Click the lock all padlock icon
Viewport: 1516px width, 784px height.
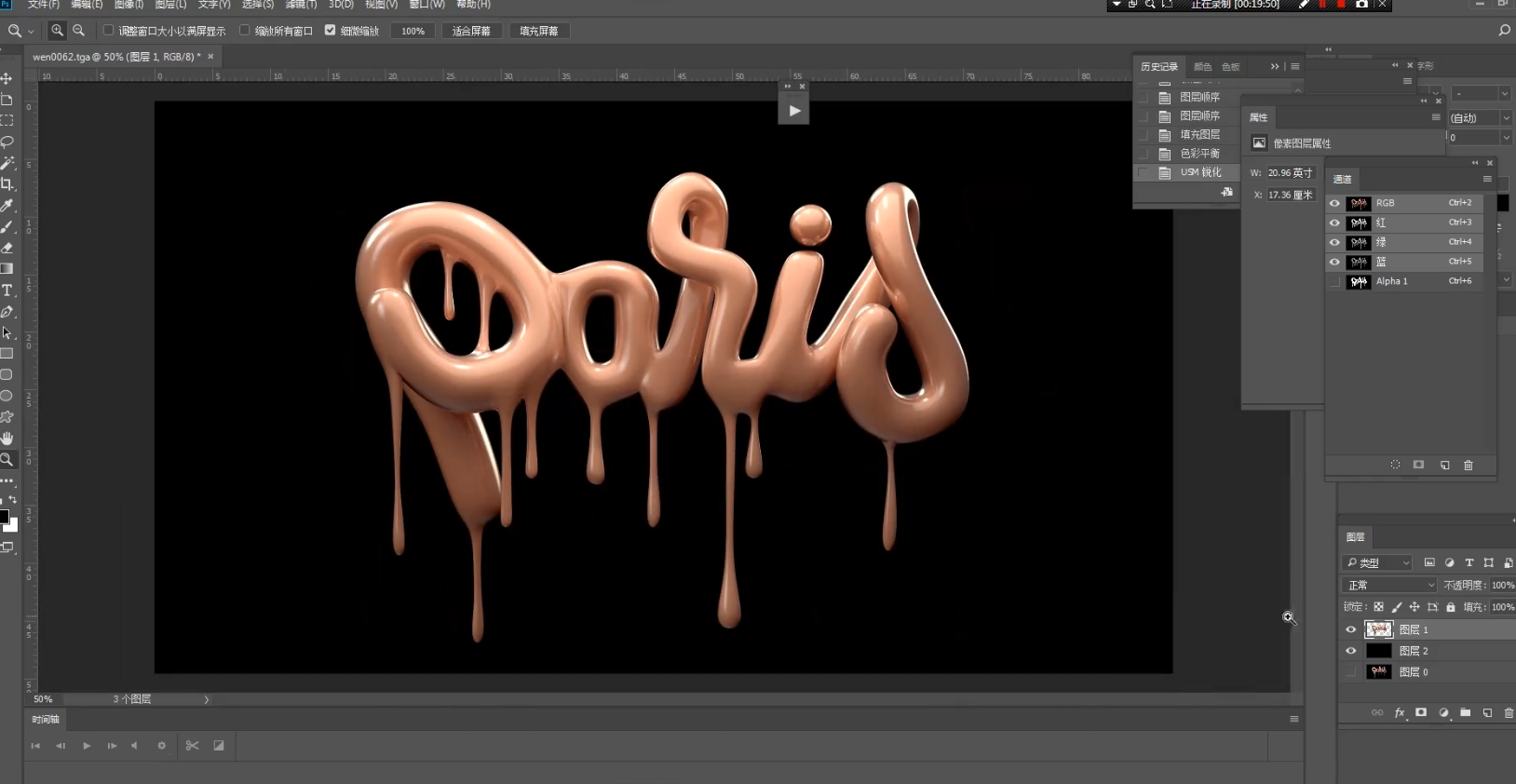(x=1451, y=607)
